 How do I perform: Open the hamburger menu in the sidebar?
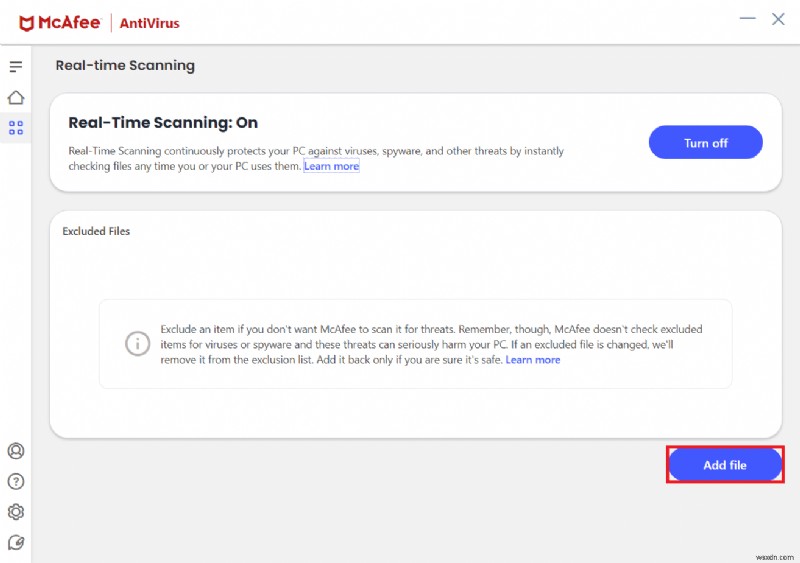coord(15,67)
